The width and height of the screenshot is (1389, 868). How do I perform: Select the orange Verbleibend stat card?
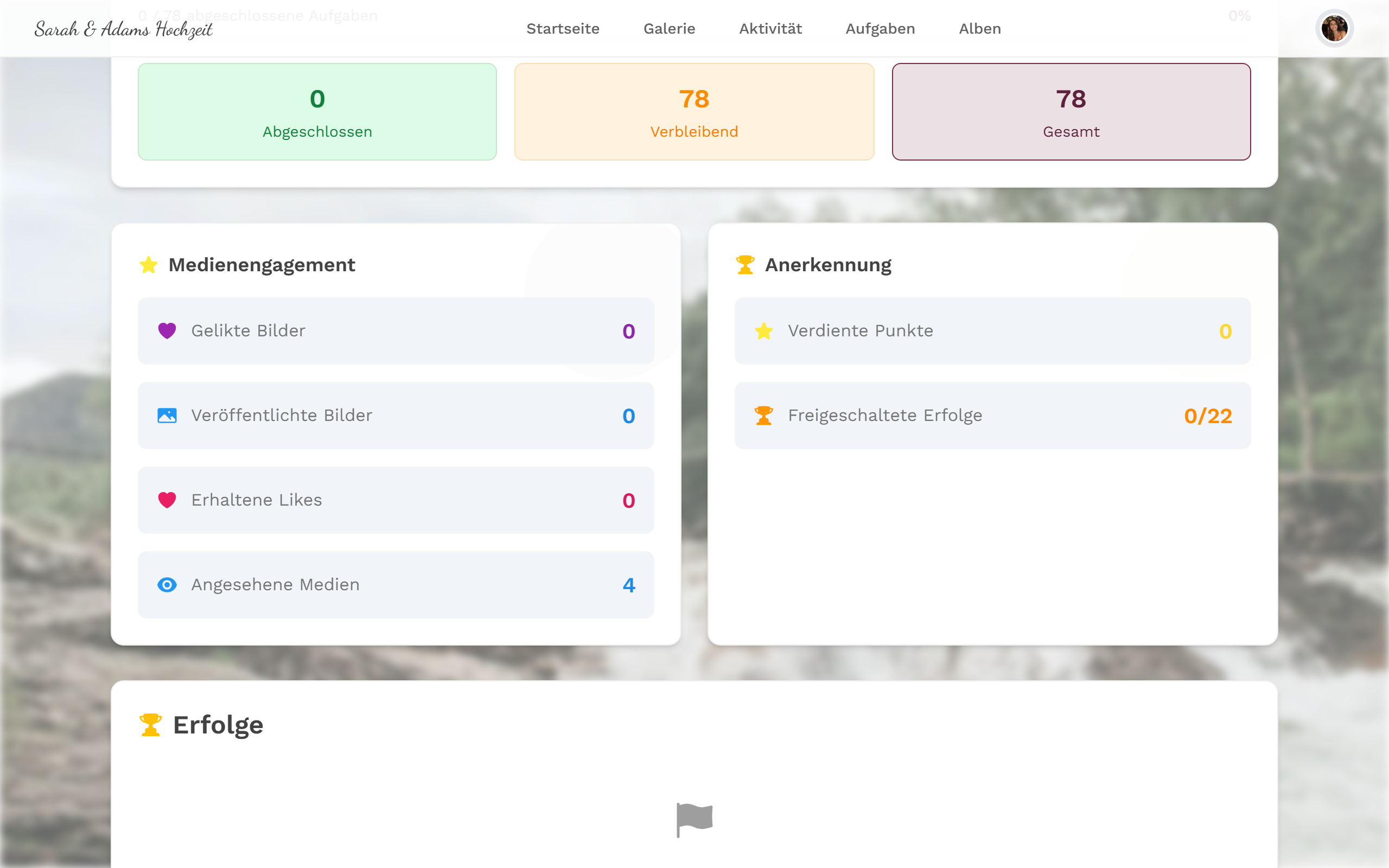[694, 112]
